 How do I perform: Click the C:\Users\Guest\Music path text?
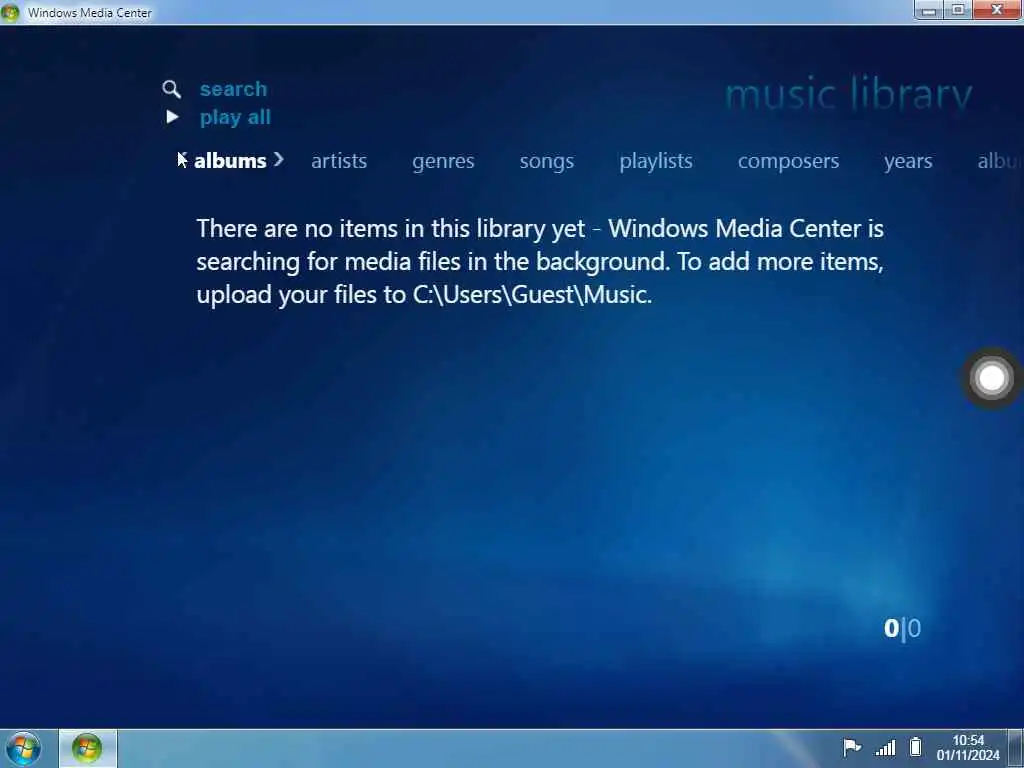[x=532, y=295]
